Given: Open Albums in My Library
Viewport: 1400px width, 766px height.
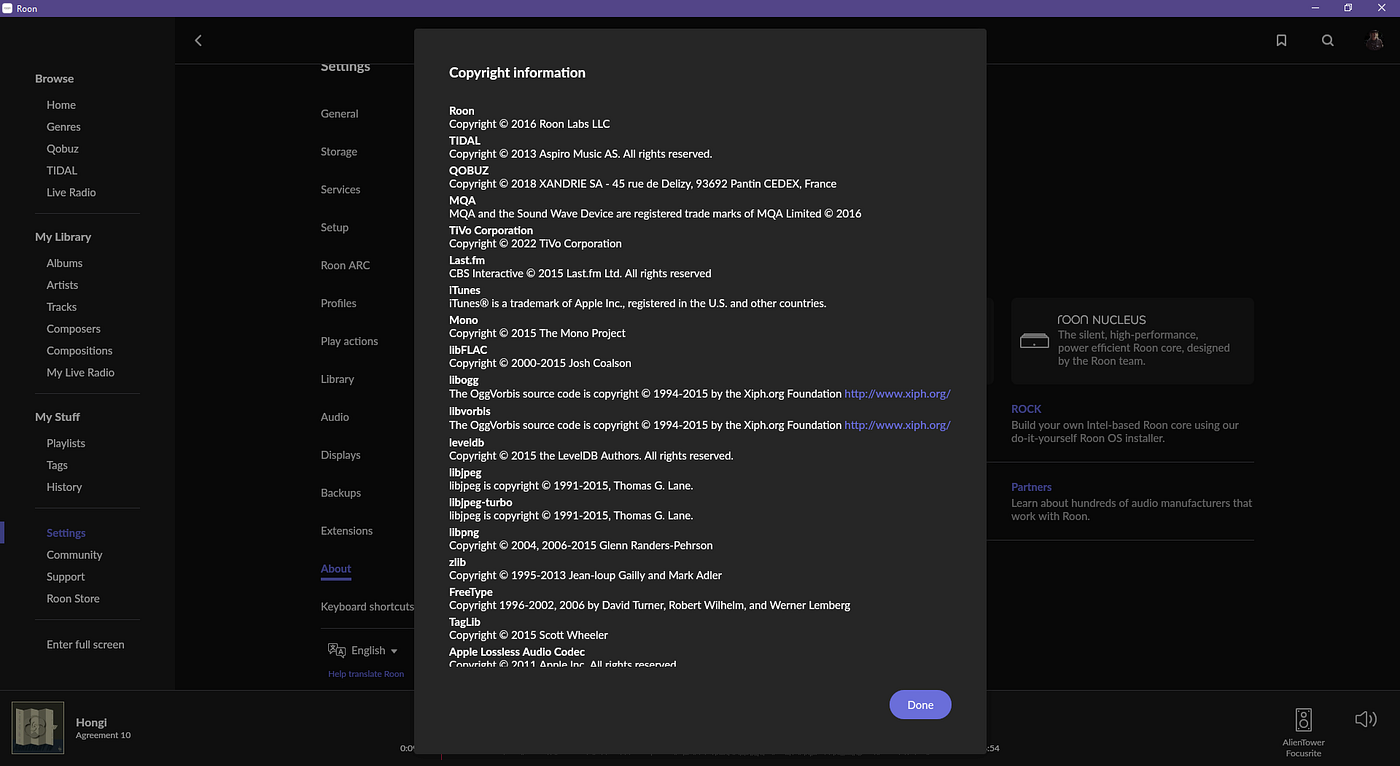Looking at the screenshot, I should tap(64, 263).
